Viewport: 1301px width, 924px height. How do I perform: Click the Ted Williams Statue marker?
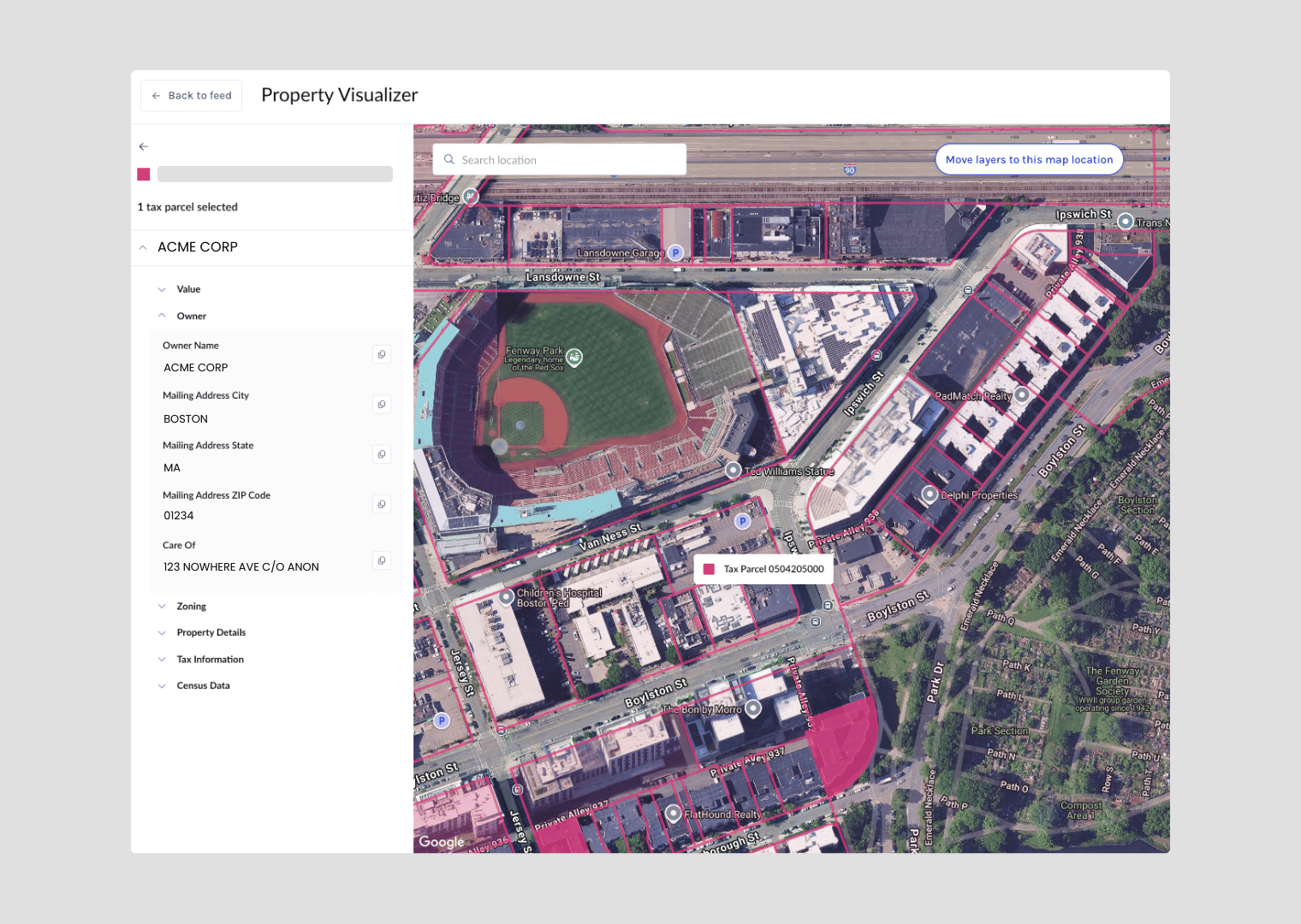(x=734, y=470)
